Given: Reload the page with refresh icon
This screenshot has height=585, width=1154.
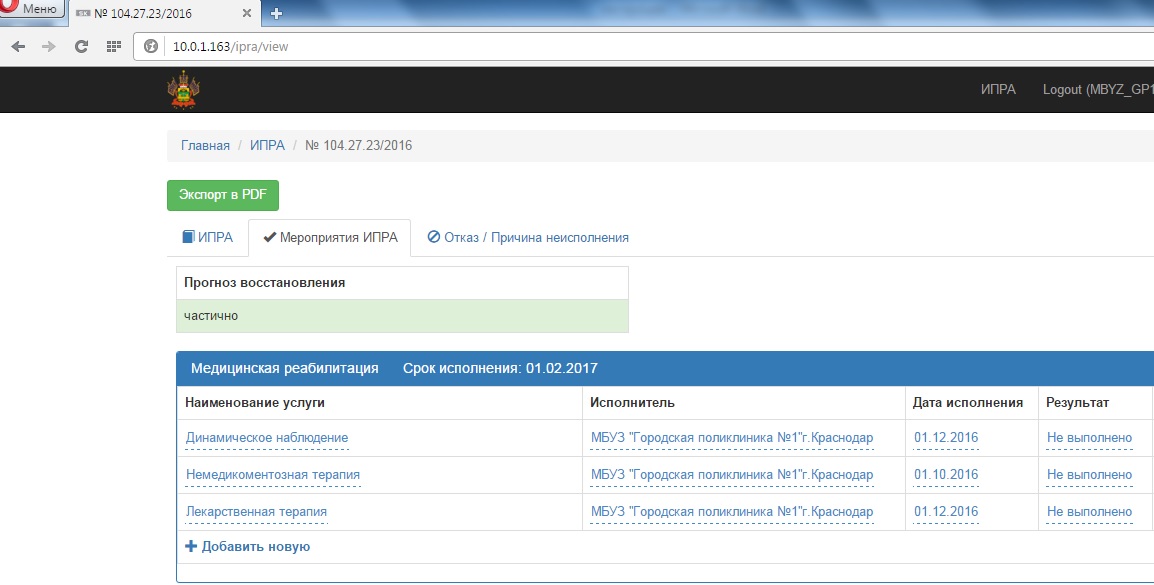Looking at the screenshot, I should point(81,46).
